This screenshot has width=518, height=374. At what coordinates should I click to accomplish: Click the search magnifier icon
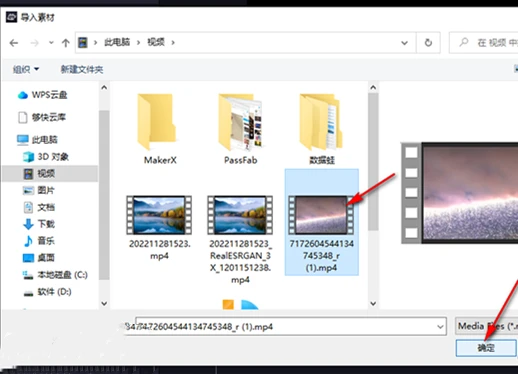point(464,42)
